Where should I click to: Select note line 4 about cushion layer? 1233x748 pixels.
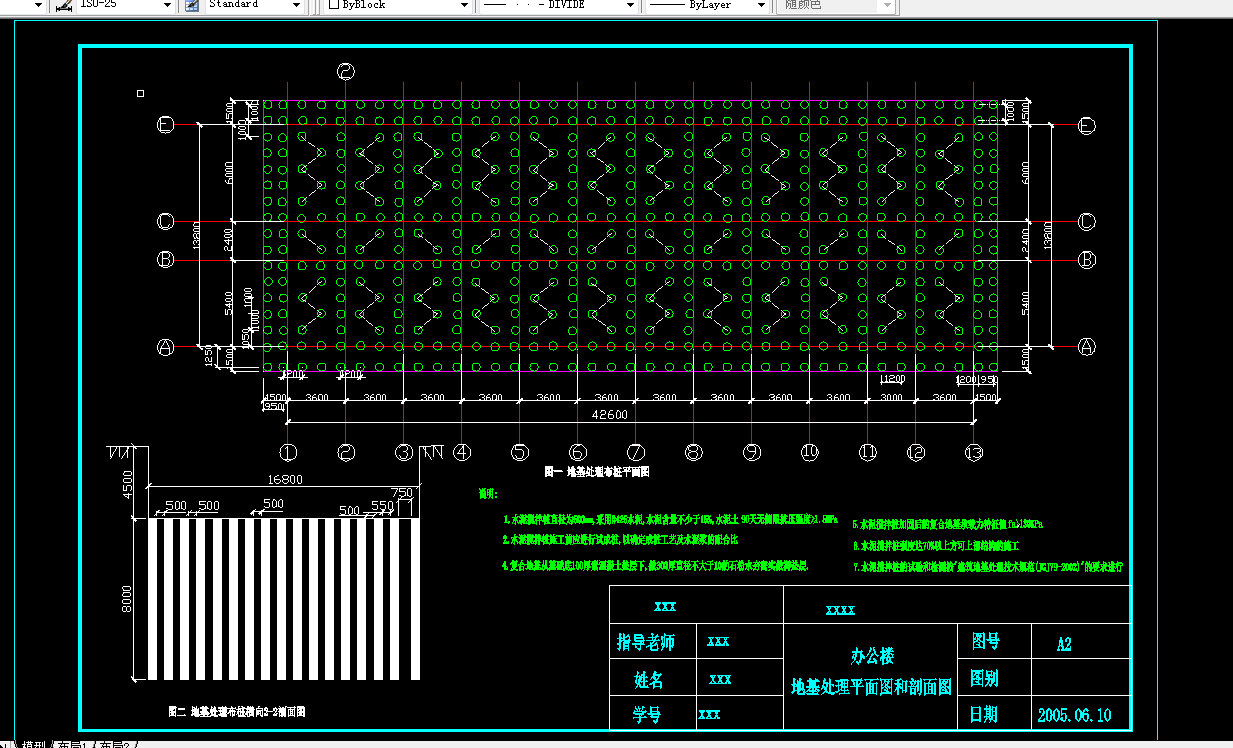(655, 565)
